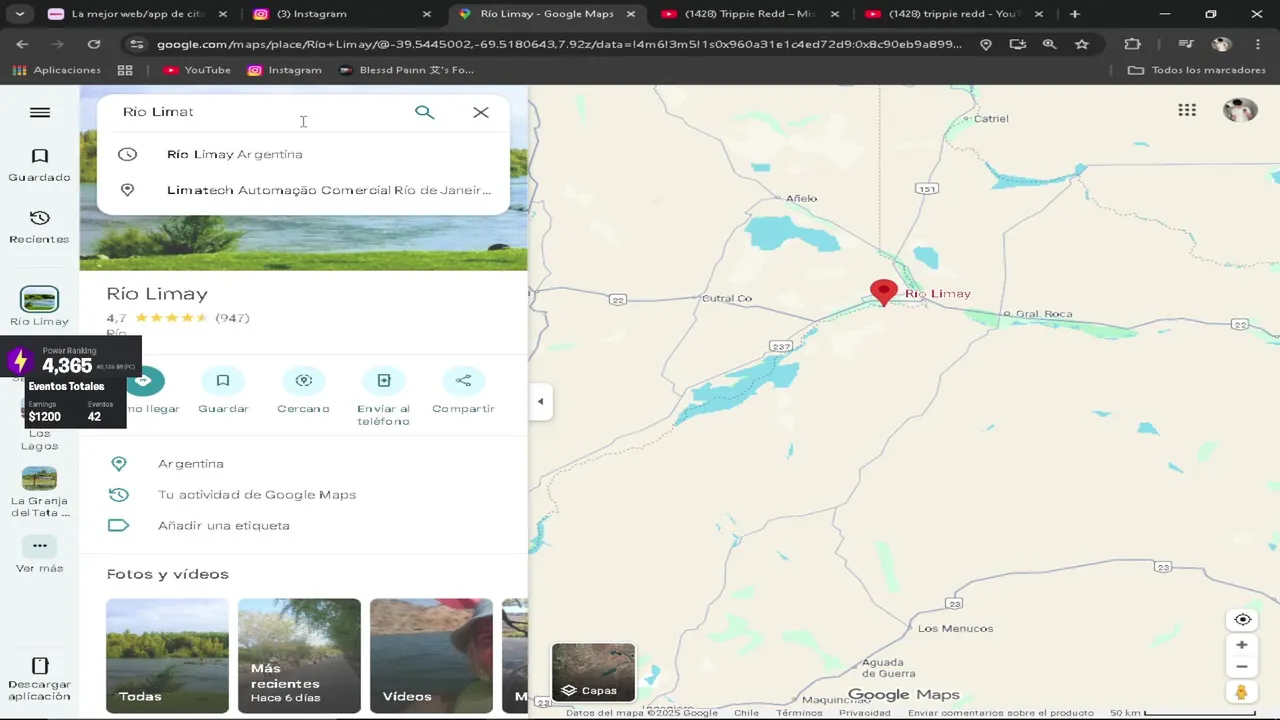The width and height of the screenshot is (1280, 720).
Task: Open the Google account avatar
Action: (1240, 110)
